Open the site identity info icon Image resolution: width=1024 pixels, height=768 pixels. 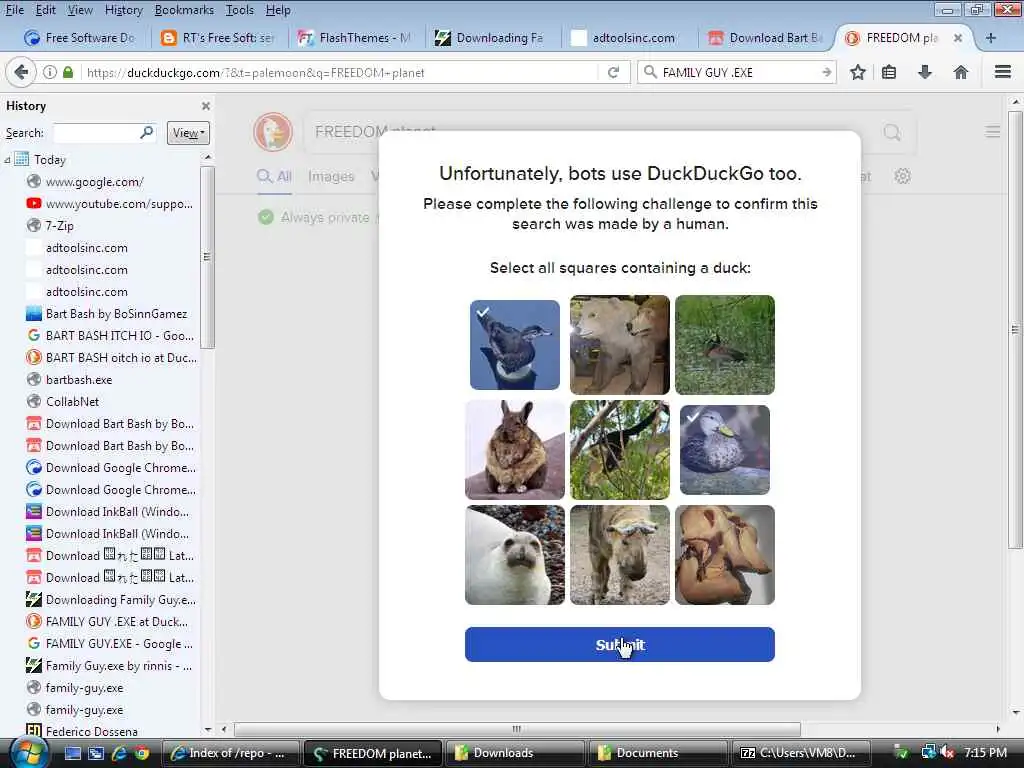(x=50, y=72)
